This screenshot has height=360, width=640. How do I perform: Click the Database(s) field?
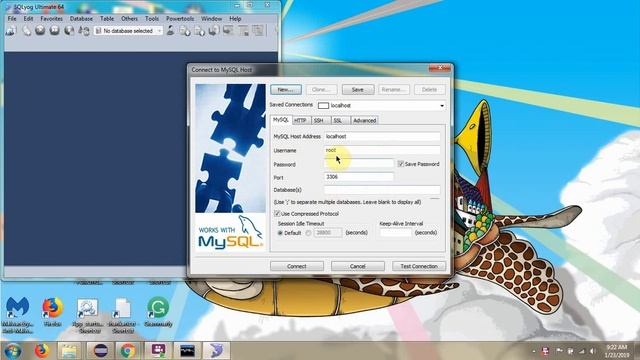pos(382,190)
